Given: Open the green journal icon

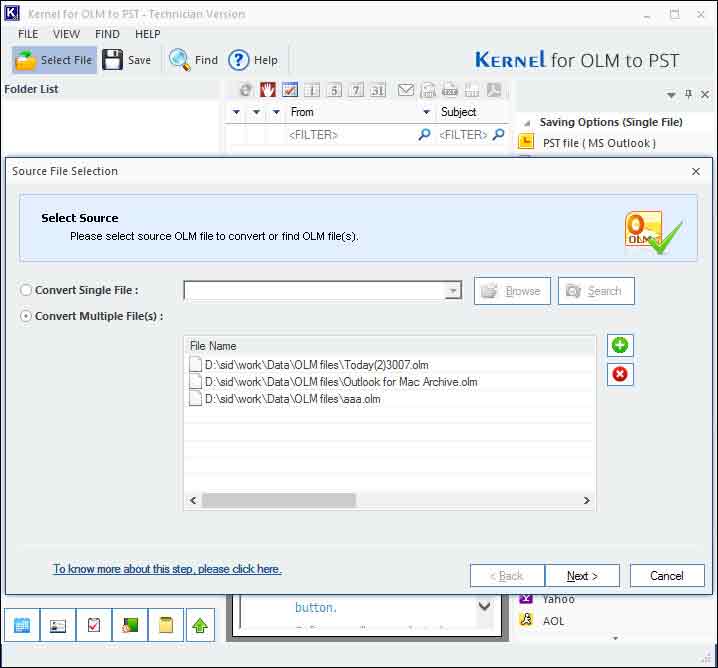Looking at the screenshot, I should [130, 625].
